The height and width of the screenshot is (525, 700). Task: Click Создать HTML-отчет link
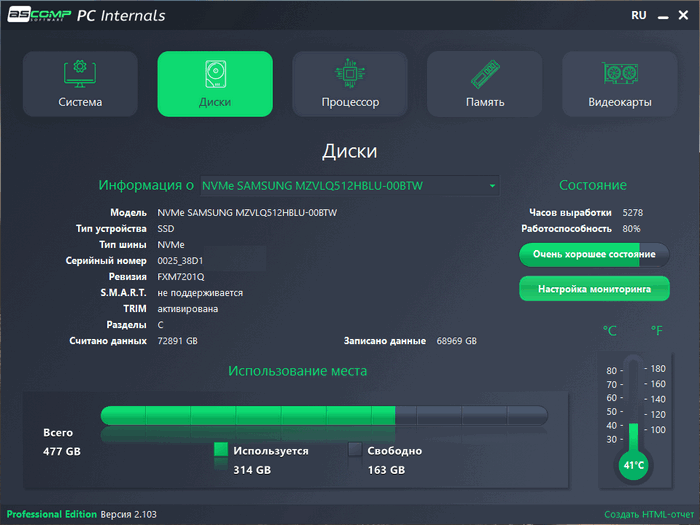click(x=649, y=514)
